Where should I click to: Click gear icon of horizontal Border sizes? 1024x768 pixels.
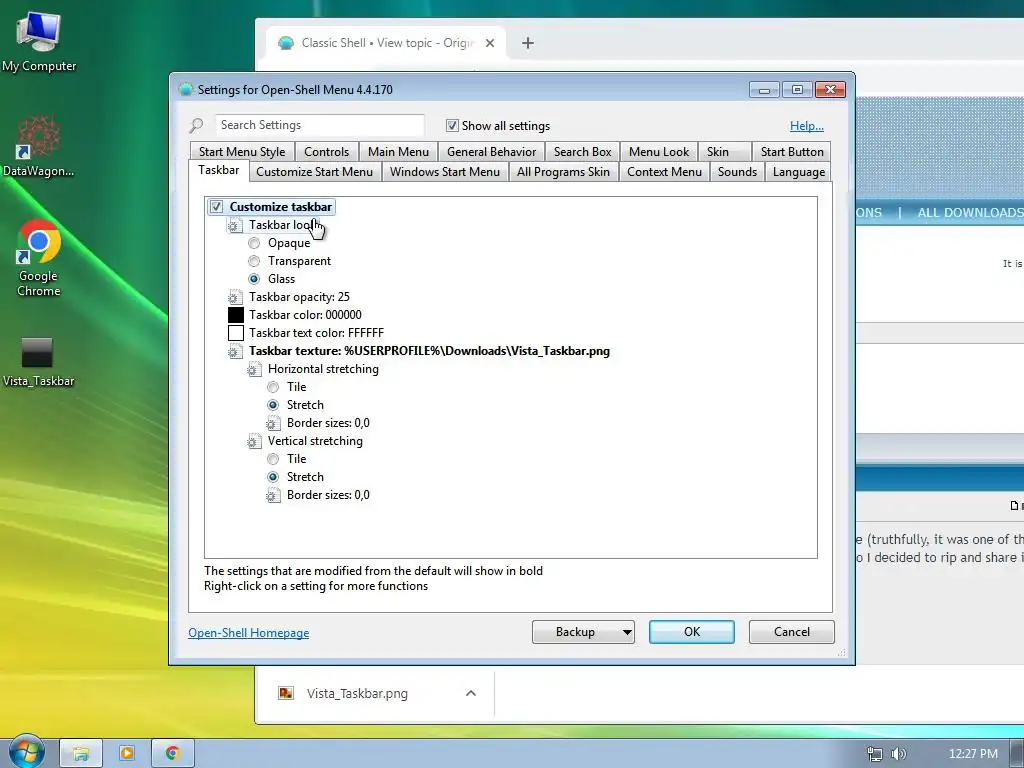pos(273,423)
